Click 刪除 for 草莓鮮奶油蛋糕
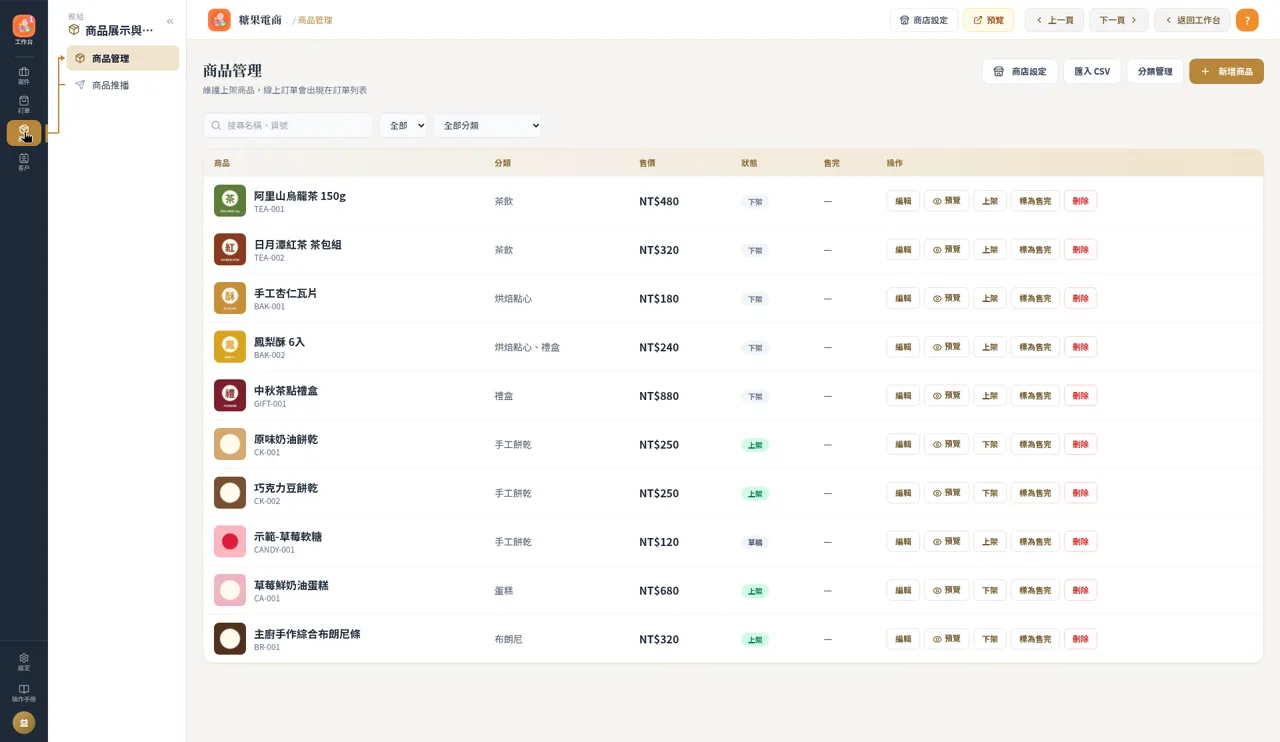The height and width of the screenshot is (742, 1280). tap(1080, 590)
